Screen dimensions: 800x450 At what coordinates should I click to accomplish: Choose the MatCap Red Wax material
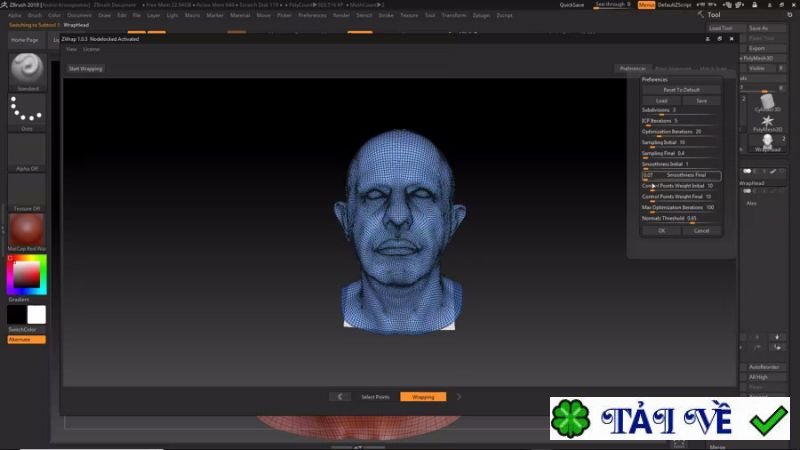(x=27, y=230)
